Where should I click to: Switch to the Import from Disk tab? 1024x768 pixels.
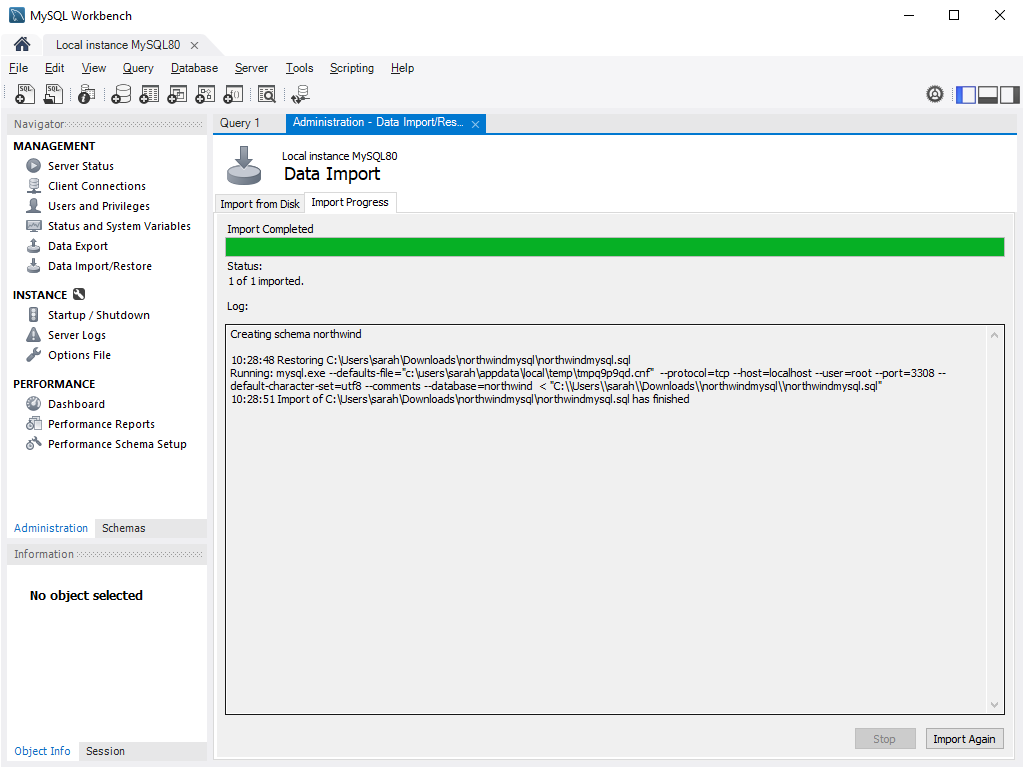[x=260, y=204]
